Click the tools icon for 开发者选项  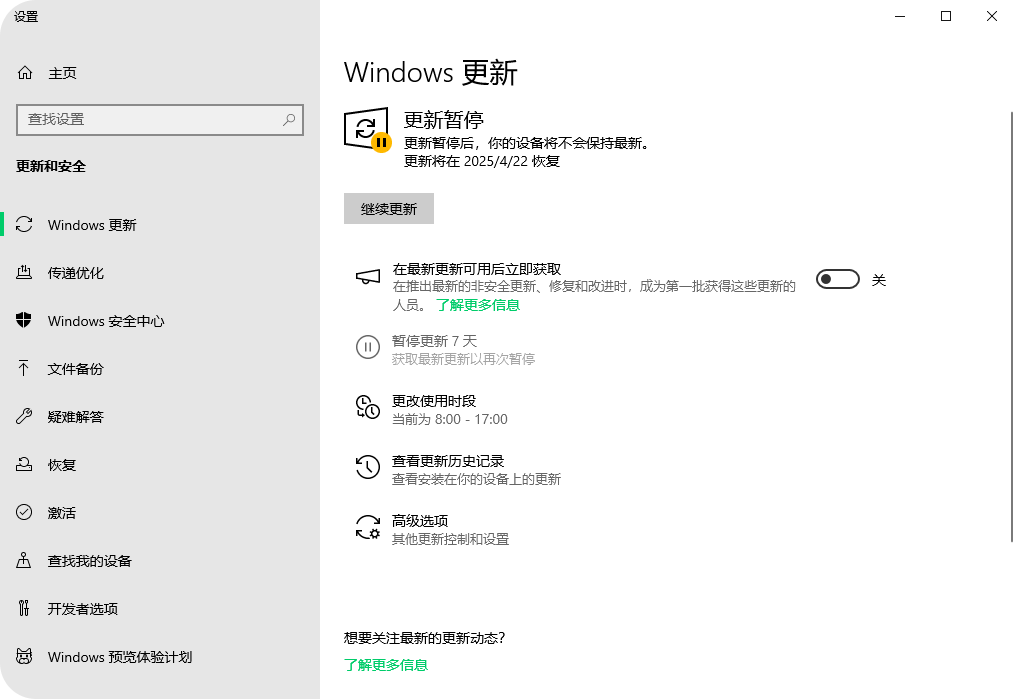coord(24,608)
